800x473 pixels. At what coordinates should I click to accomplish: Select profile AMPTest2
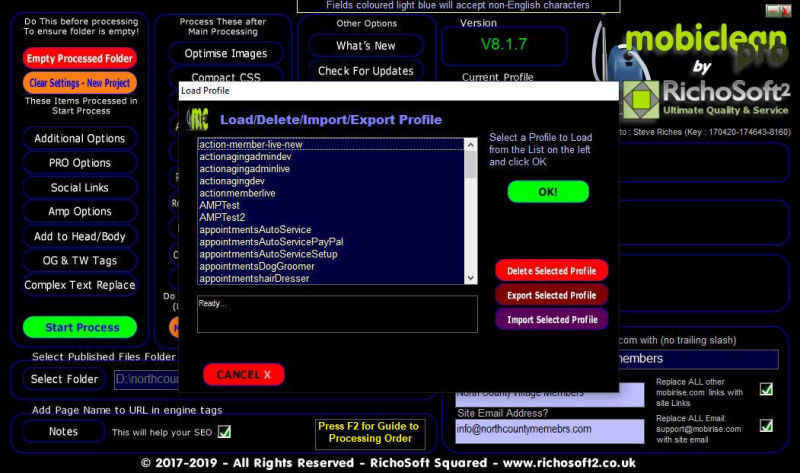pos(331,217)
